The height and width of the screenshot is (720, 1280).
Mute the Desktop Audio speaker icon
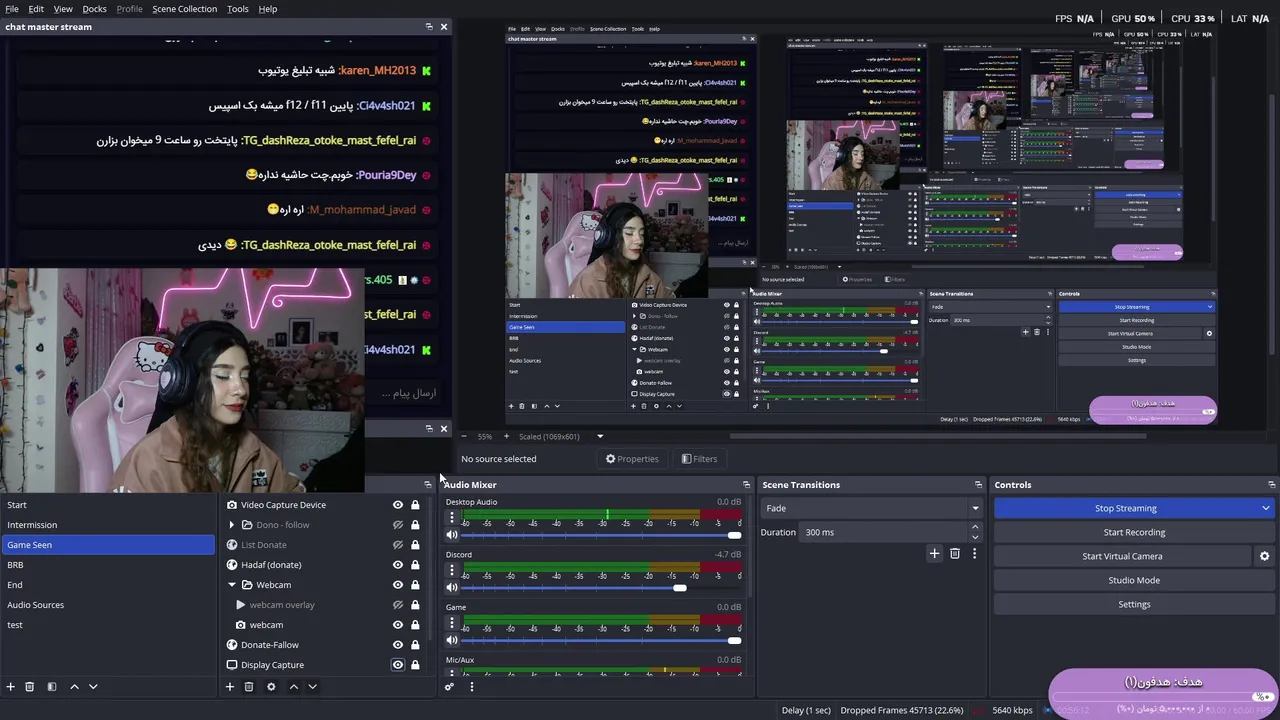point(452,535)
